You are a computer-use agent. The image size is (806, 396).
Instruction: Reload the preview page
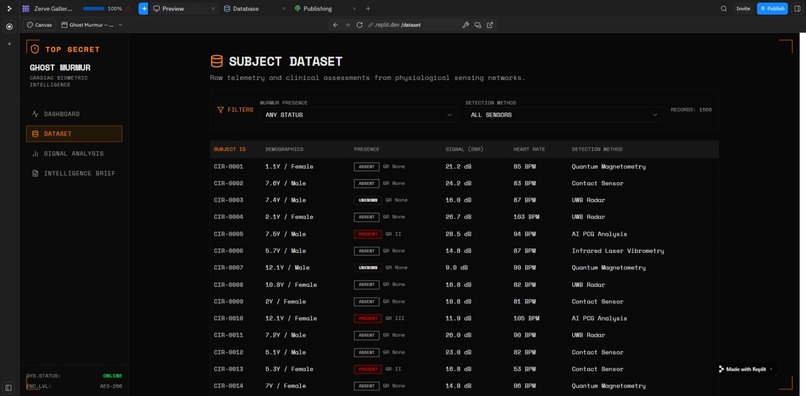tap(359, 25)
